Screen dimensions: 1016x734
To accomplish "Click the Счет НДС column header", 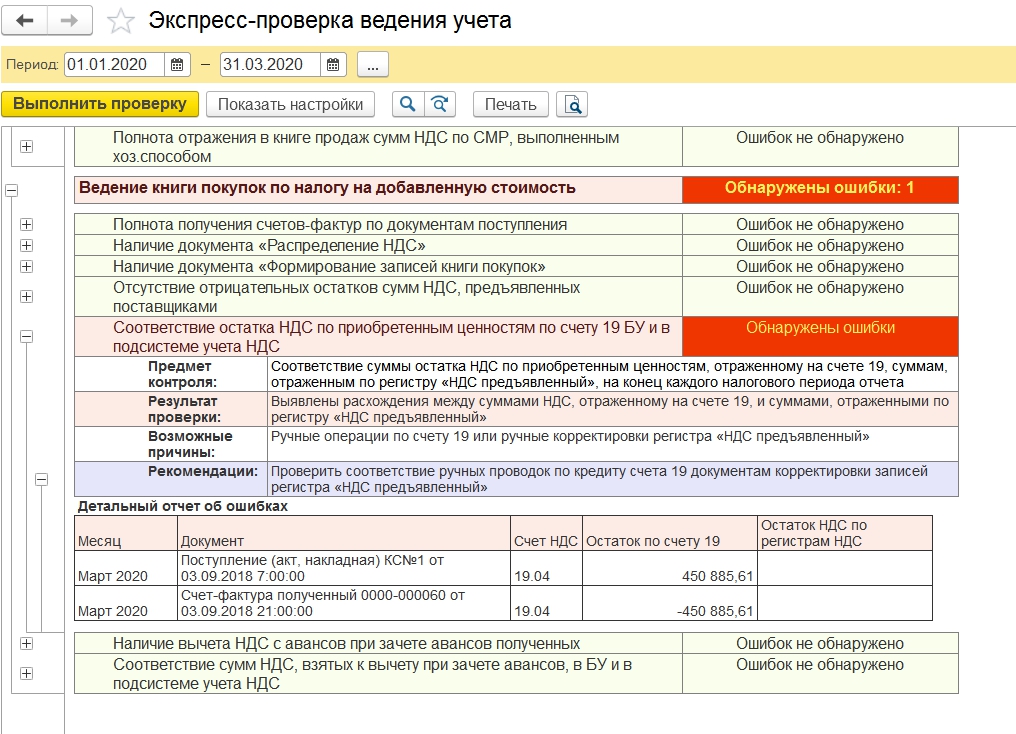I will click(x=546, y=533).
